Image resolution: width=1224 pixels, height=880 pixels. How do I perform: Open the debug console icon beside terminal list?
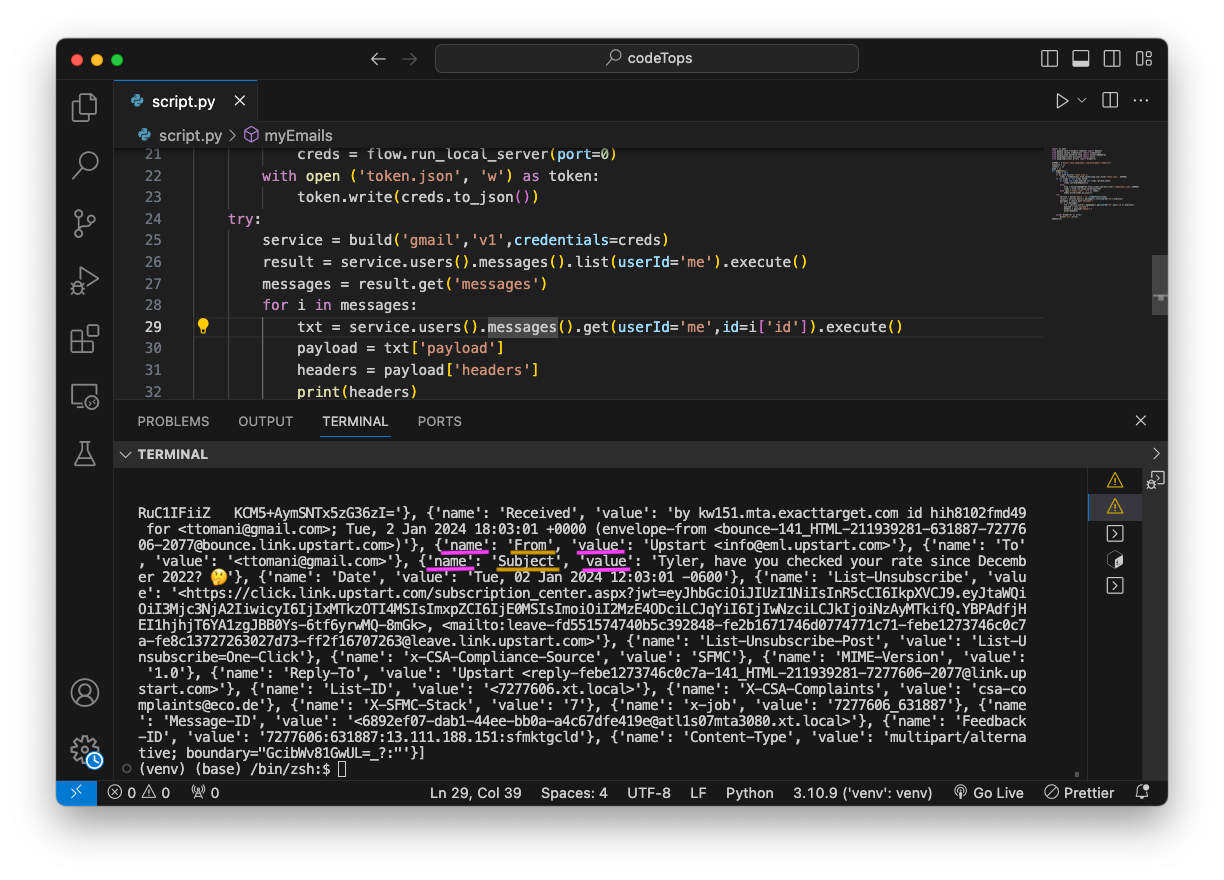1155,481
